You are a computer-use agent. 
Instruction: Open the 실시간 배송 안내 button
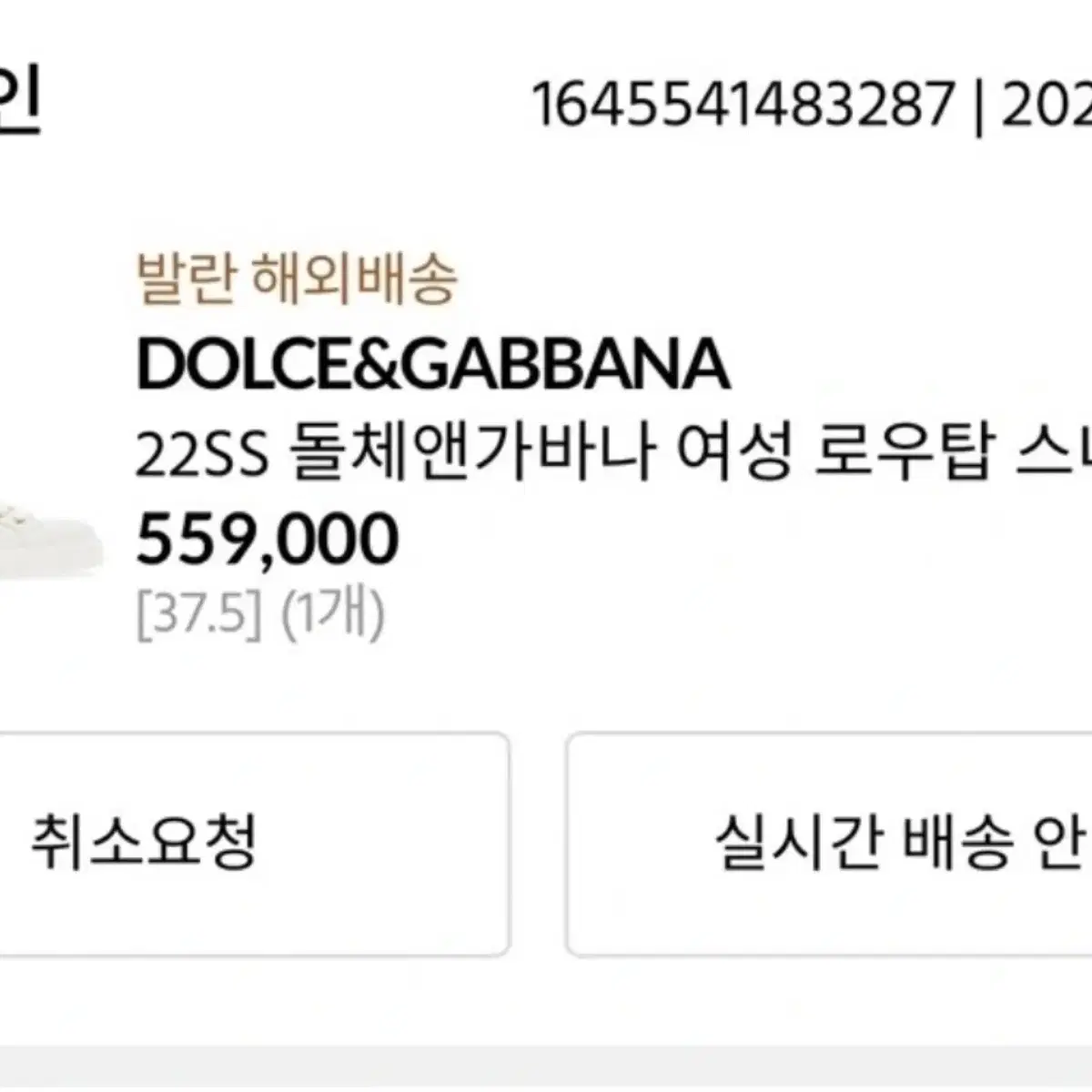coord(829,844)
